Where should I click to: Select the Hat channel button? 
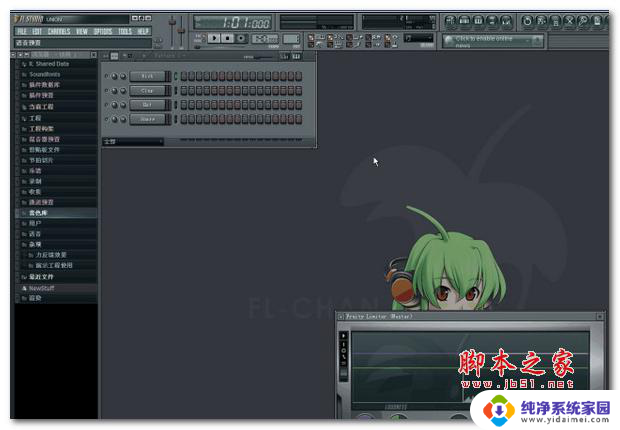(147, 105)
